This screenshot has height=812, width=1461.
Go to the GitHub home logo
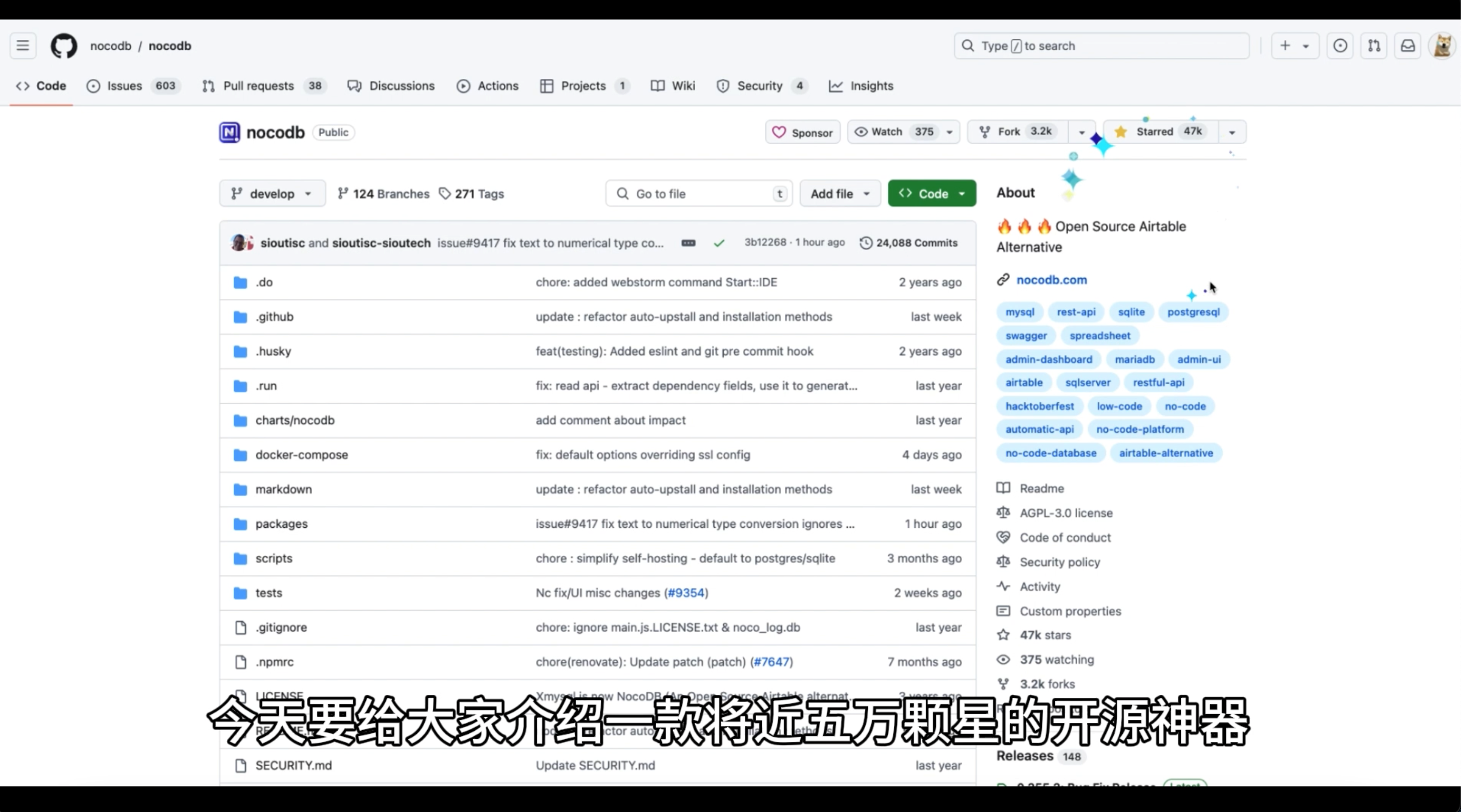pyautogui.click(x=64, y=46)
